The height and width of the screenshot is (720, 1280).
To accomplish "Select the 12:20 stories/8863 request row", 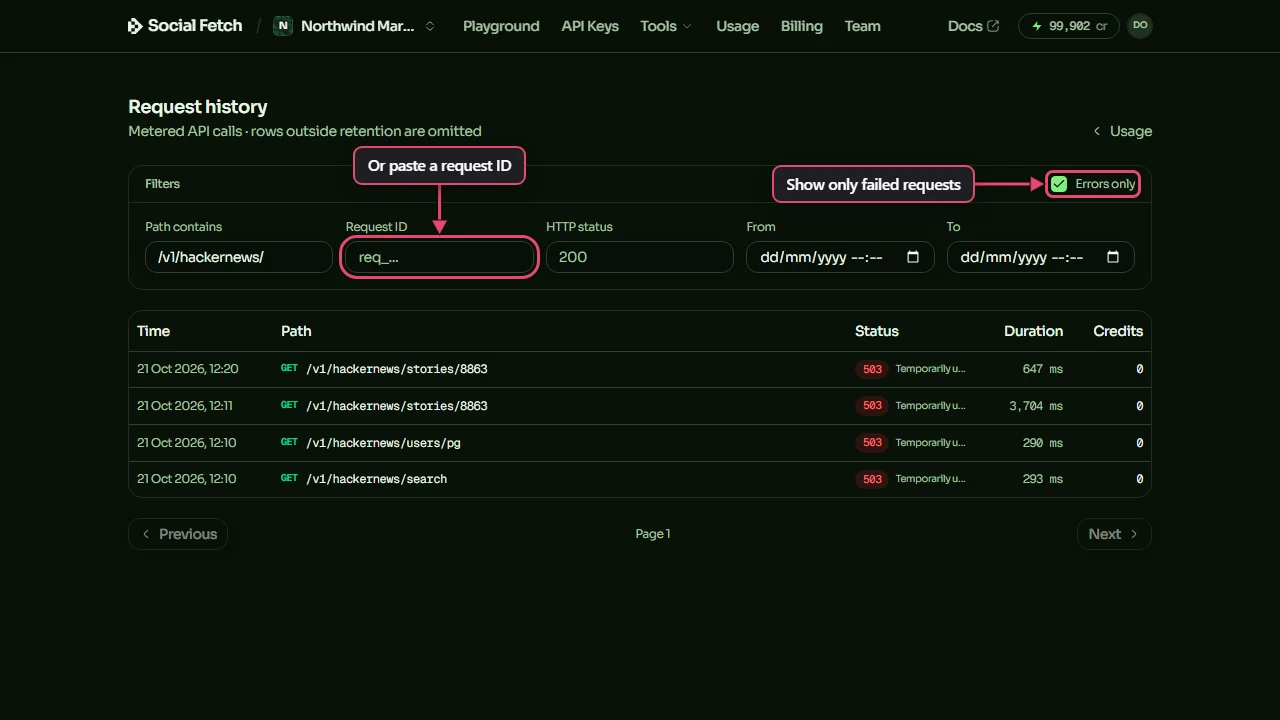I will (x=640, y=369).
